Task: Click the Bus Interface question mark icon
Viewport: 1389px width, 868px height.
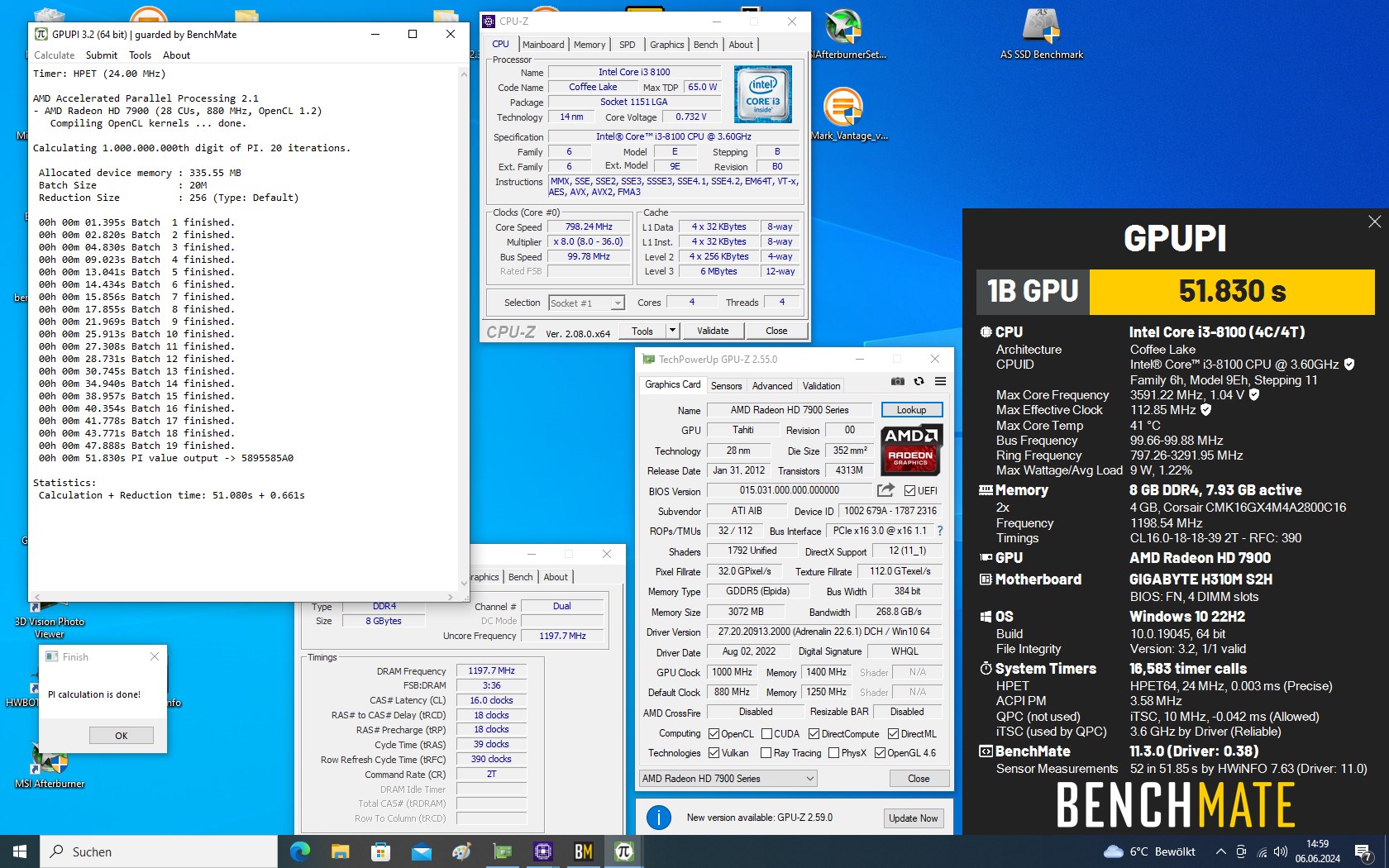Action: (940, 531)
